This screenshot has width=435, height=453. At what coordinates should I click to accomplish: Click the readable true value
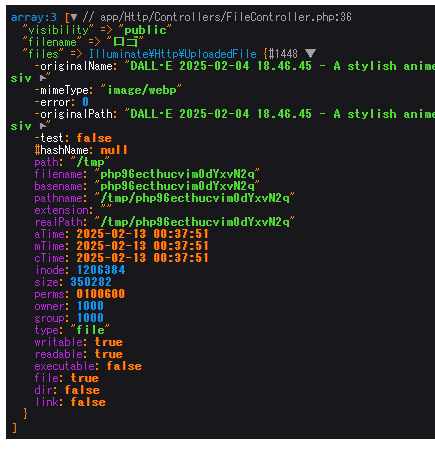click(x=109, y=354)
